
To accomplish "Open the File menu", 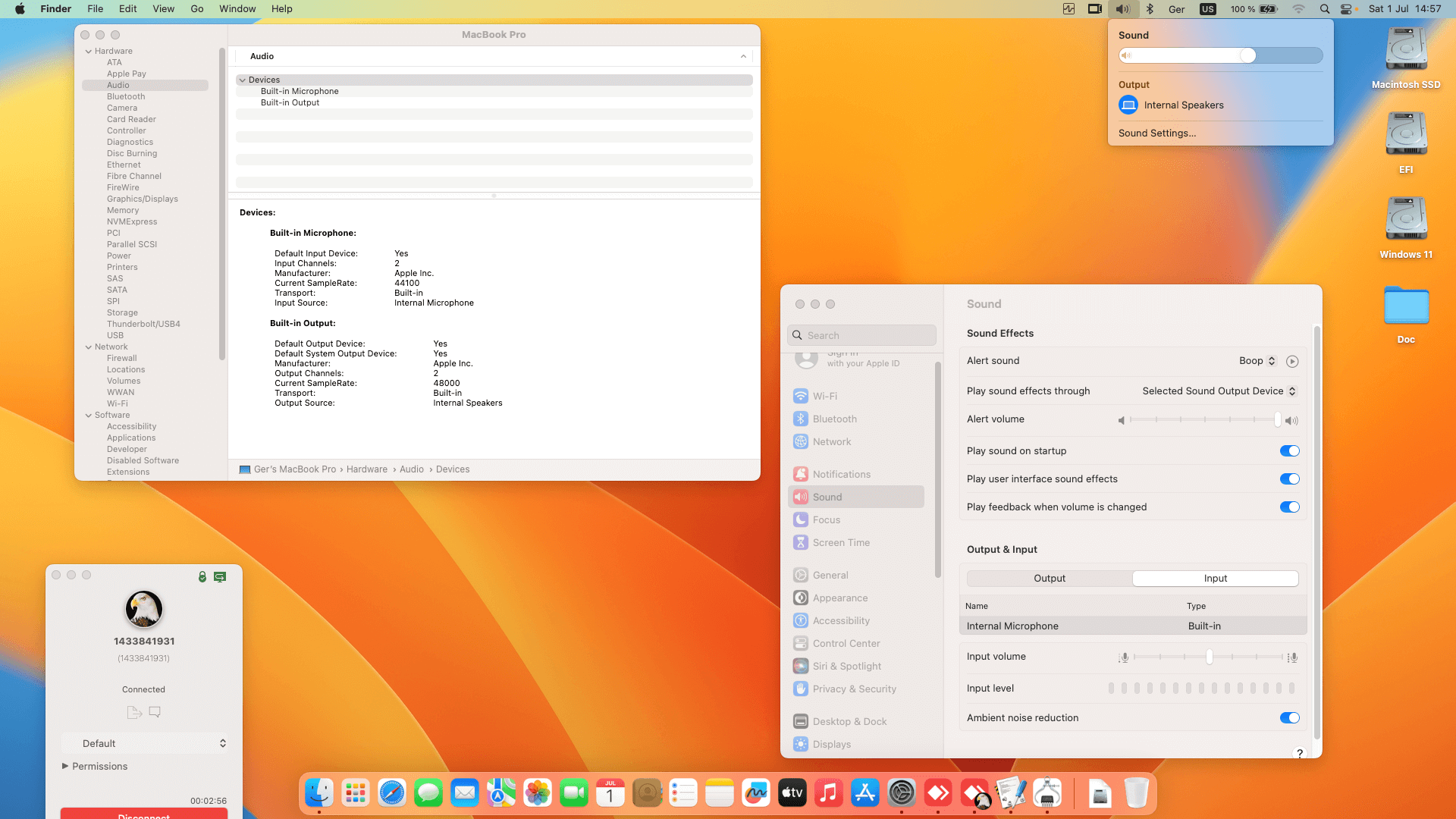I will pyautogui.click(x=95, y=9).
